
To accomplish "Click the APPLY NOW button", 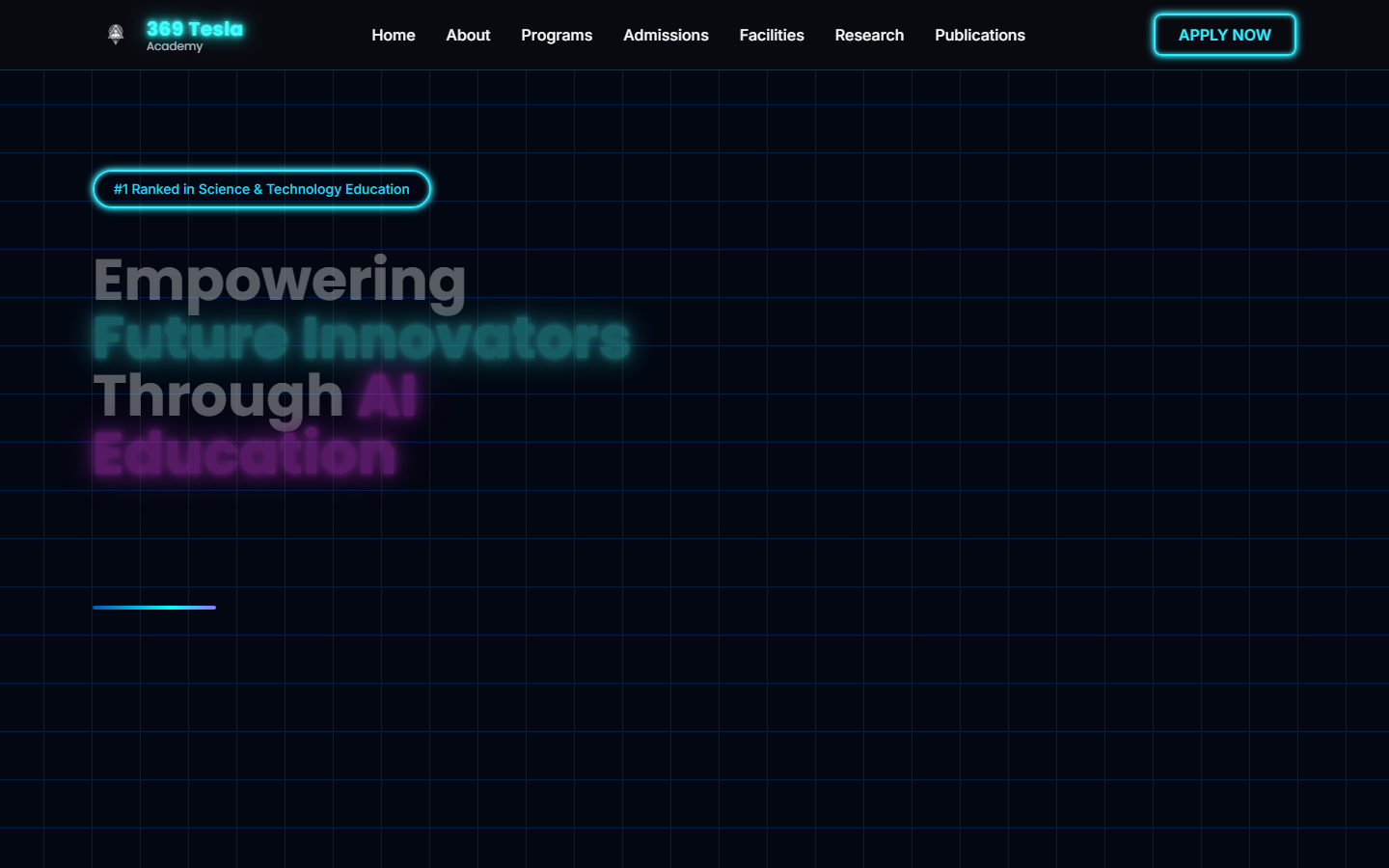I will click(1225, 35).
